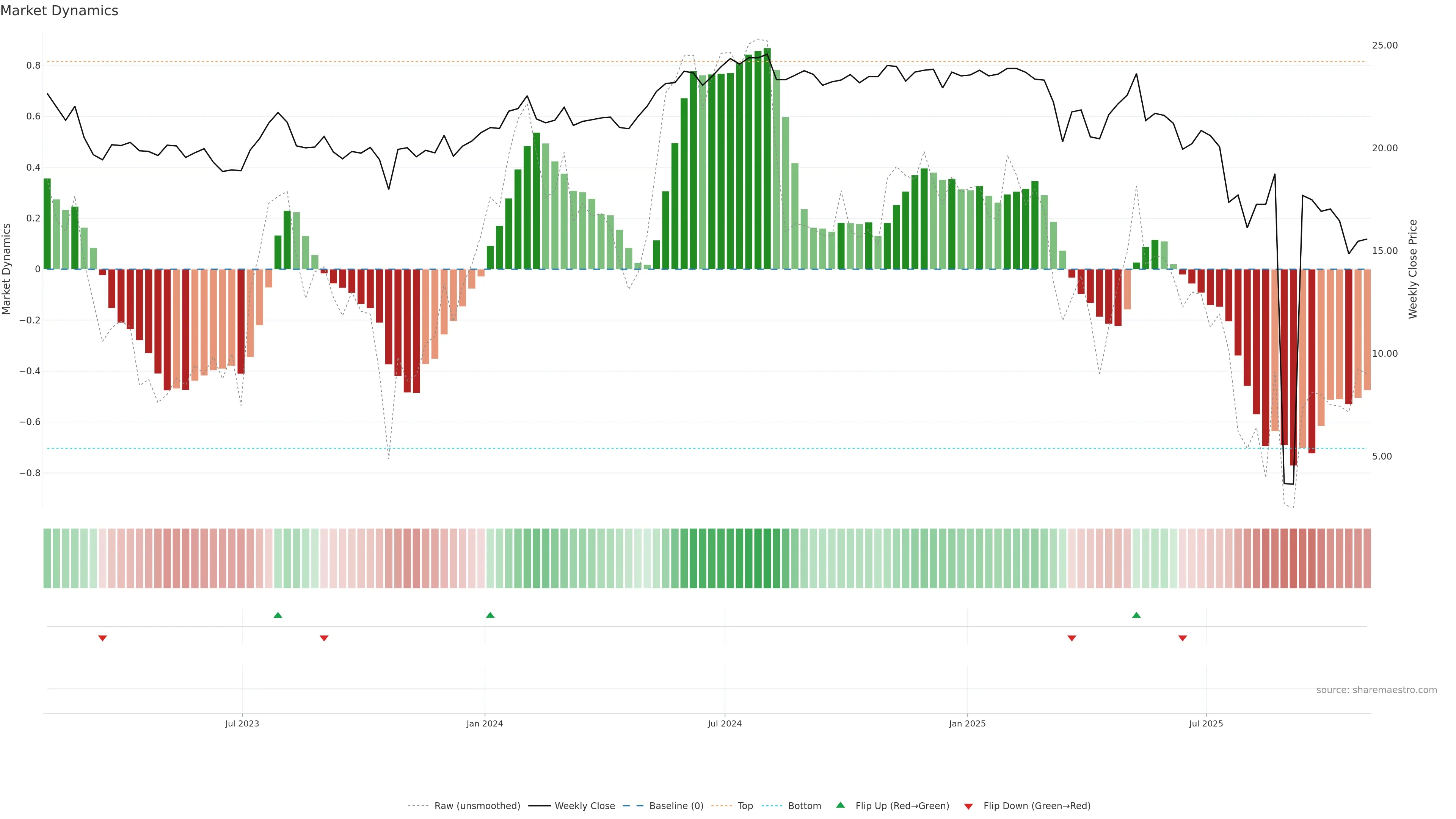
Task: Click the green flip-up marker after Jul 2023
Action: [278, 615]
